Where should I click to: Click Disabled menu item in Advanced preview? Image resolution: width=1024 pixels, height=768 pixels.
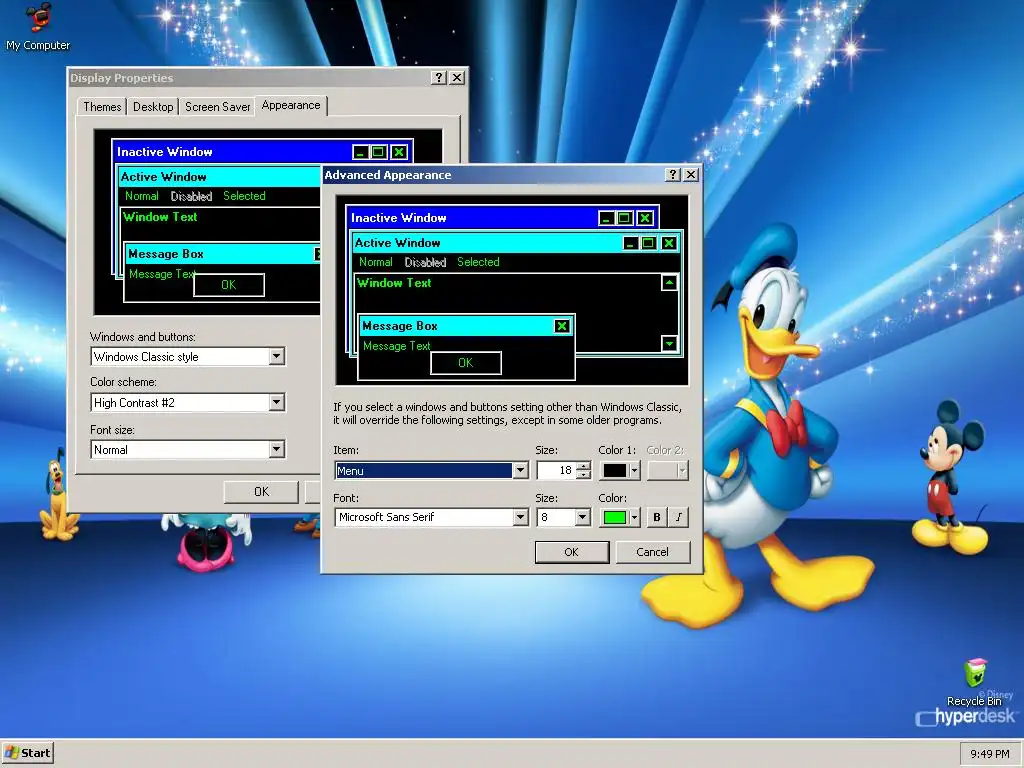[425, 262]
